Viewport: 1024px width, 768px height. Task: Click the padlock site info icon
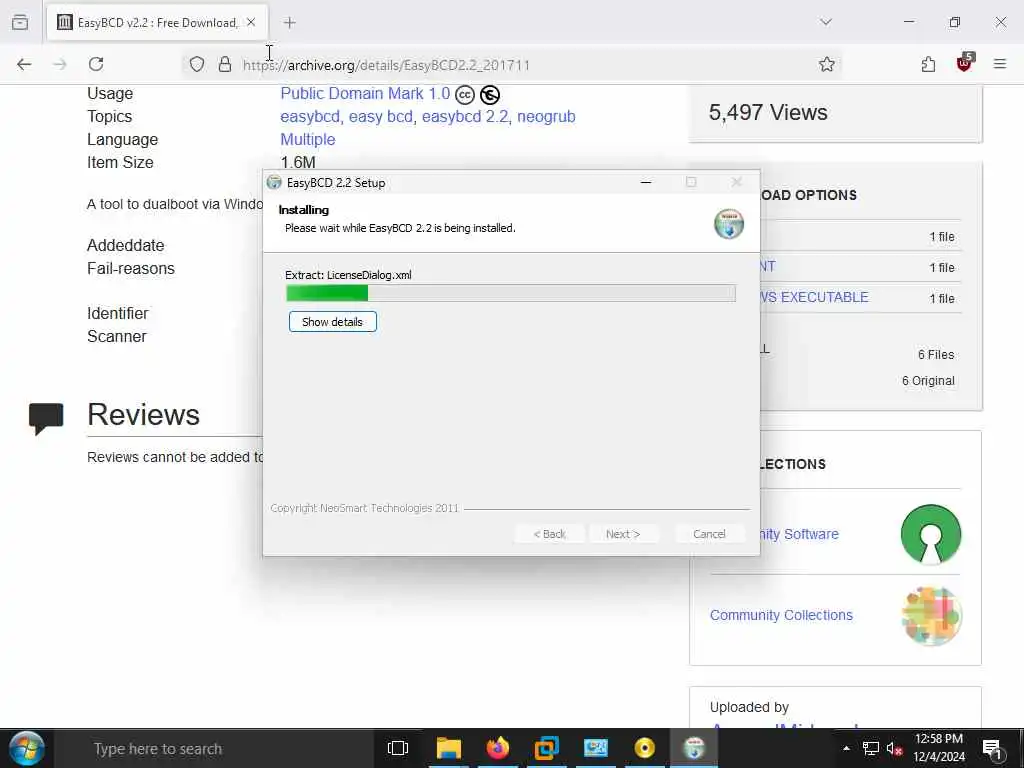coord(225,64)
